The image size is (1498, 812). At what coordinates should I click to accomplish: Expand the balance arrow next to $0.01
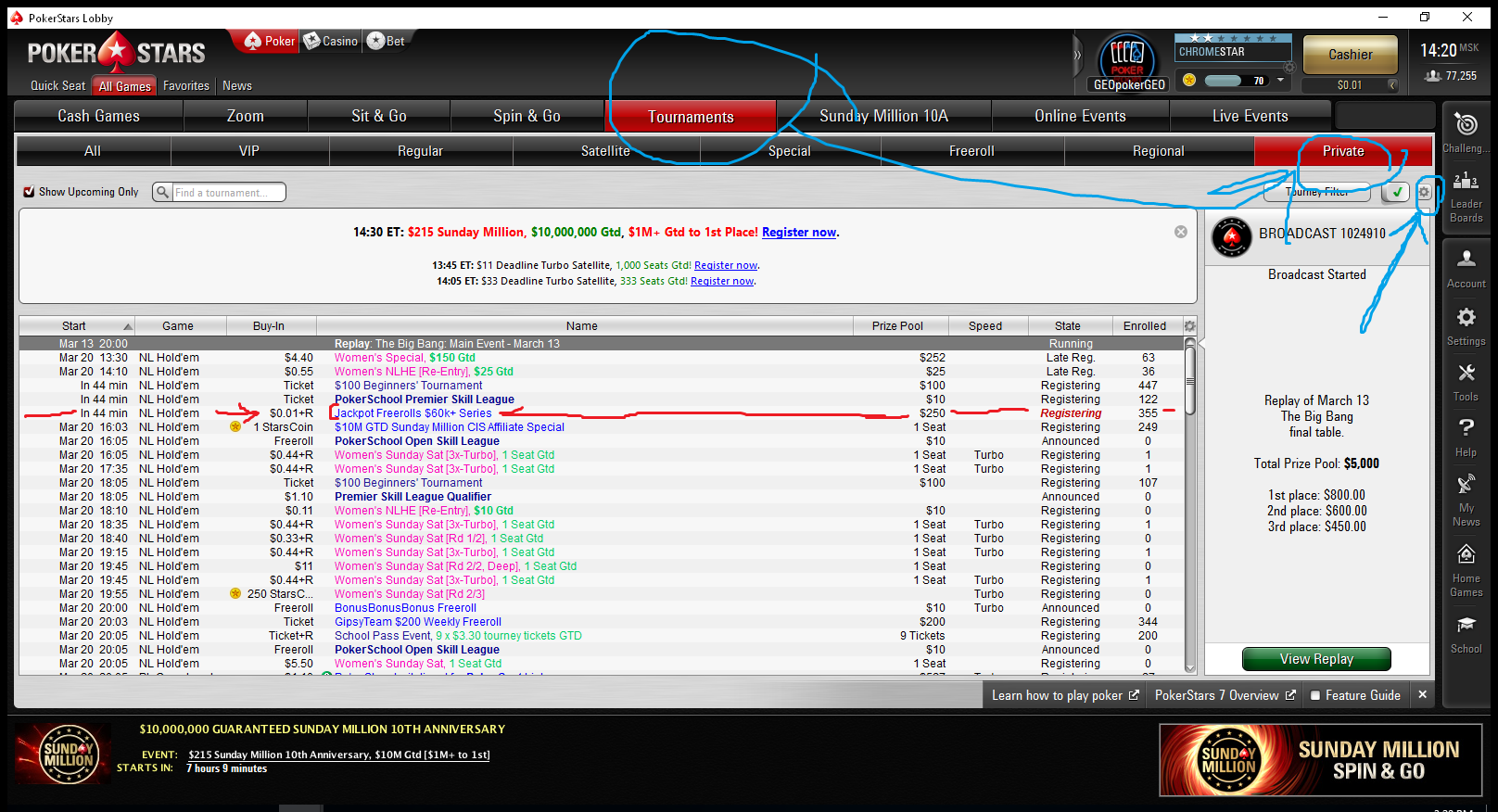(x=1391, y=84)
